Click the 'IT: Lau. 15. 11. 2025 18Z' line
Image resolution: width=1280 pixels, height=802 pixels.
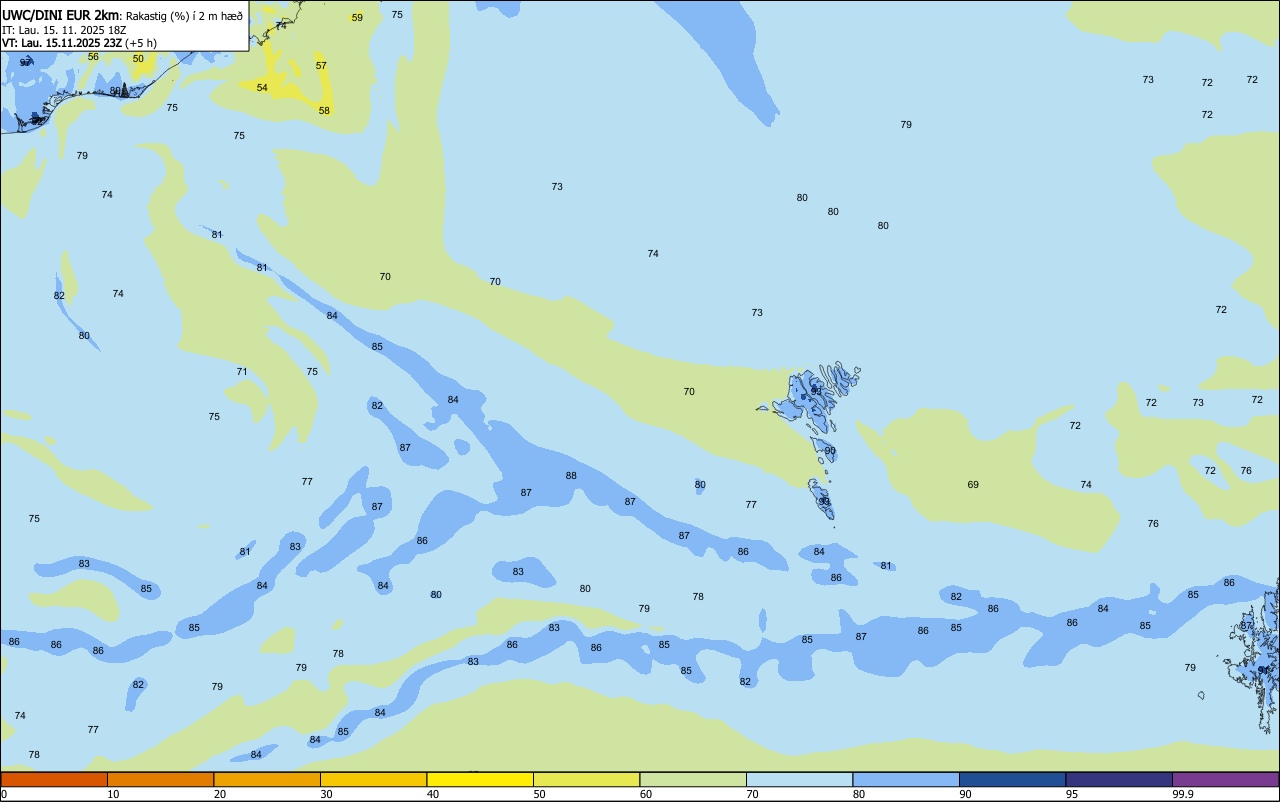64,29
